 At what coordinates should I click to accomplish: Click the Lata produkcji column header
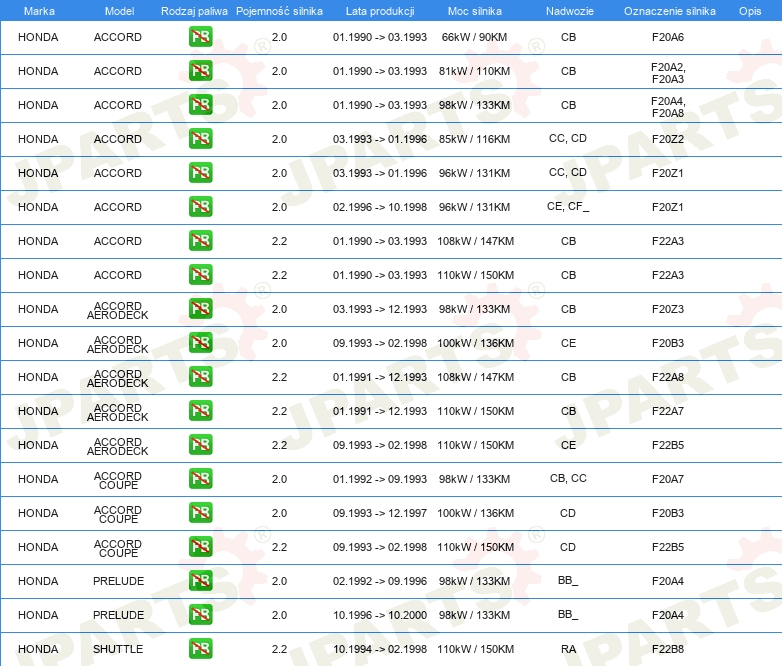click(x=380, y=11)
